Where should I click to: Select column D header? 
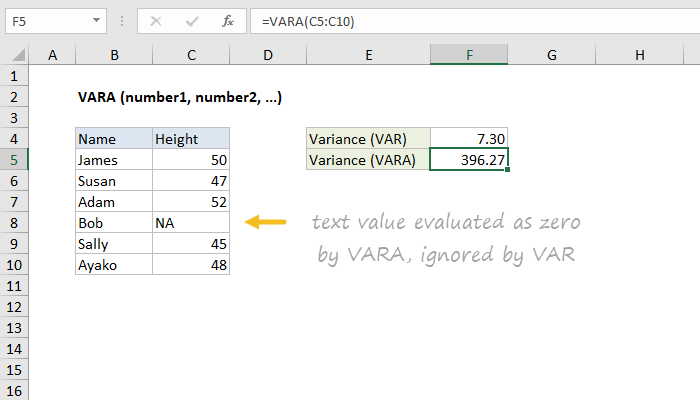tap(268, 55)
